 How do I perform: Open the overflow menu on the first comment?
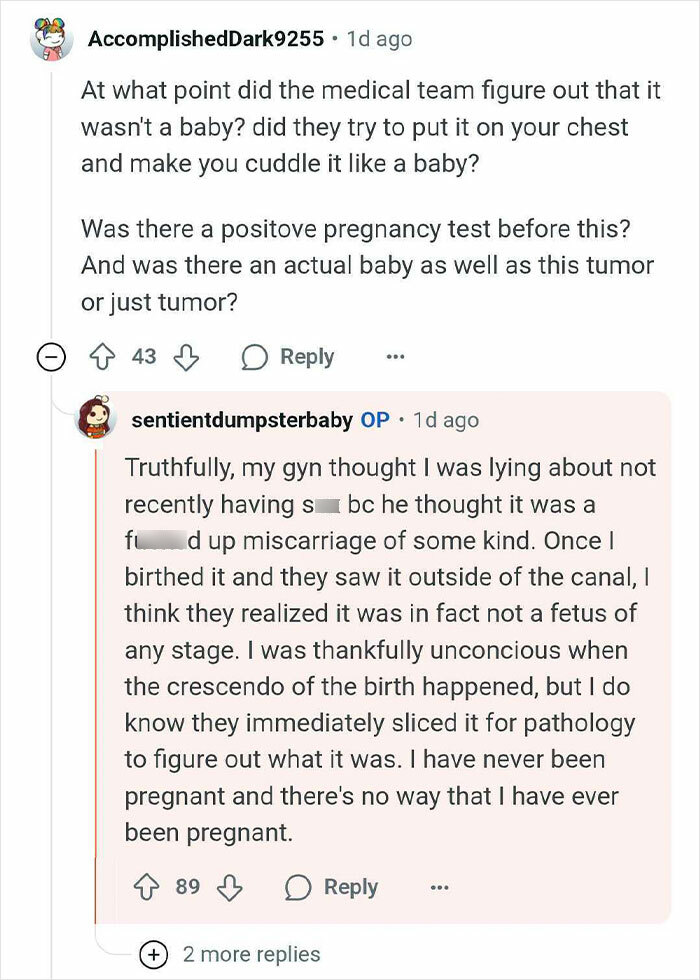click(x=395, y=356)
